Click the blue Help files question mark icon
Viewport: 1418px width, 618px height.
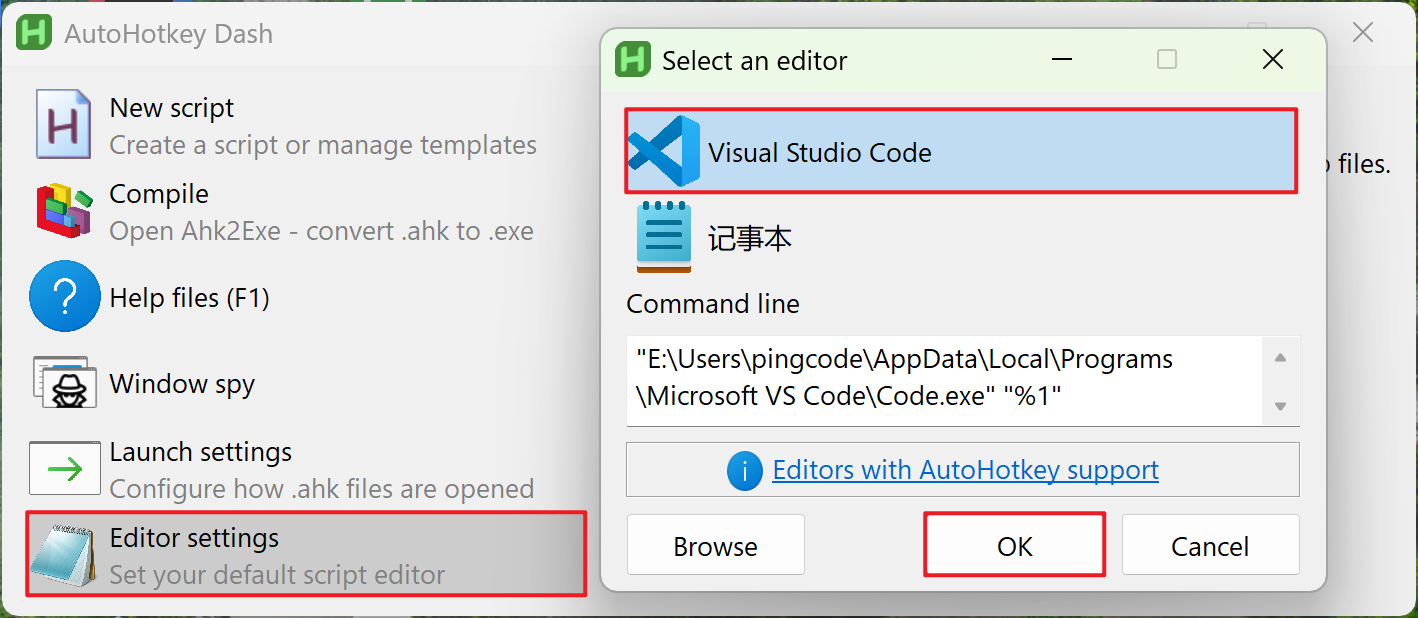click(65, 297)
